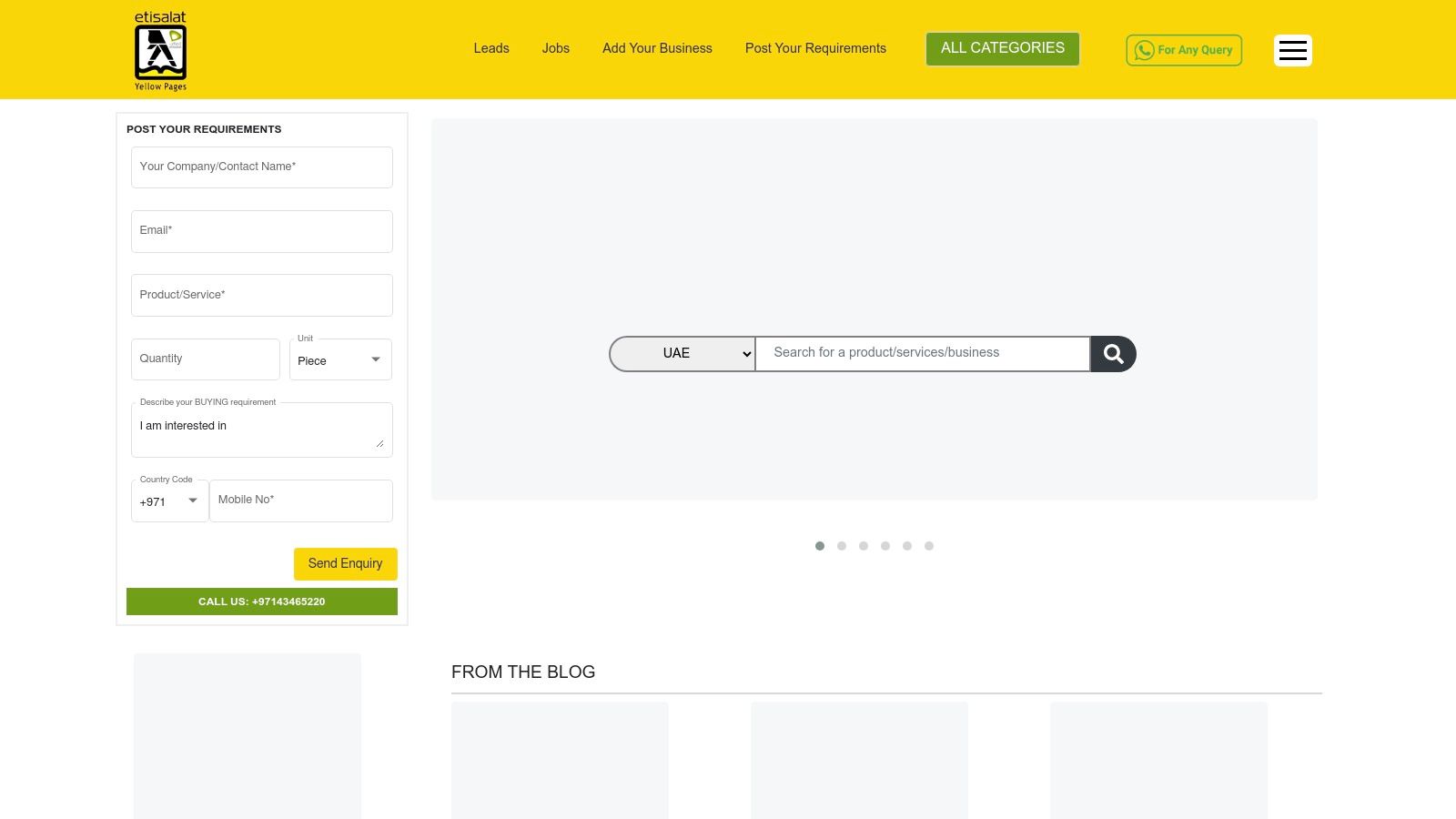Click the Post Your Requirements link
Viewport: 1456px width, 819px height.
tap(814, 48)
